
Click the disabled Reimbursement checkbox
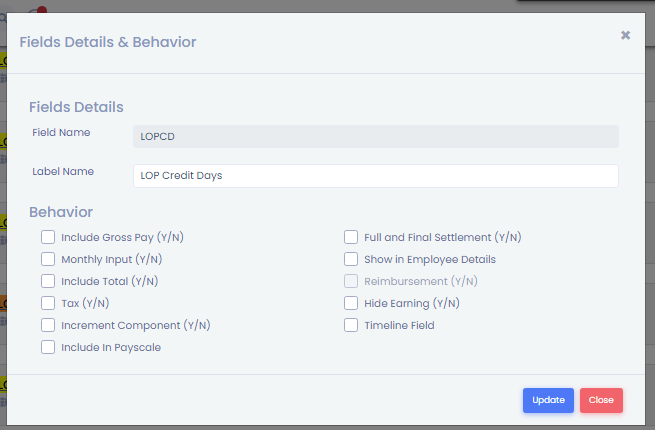[x=351, y=281]
